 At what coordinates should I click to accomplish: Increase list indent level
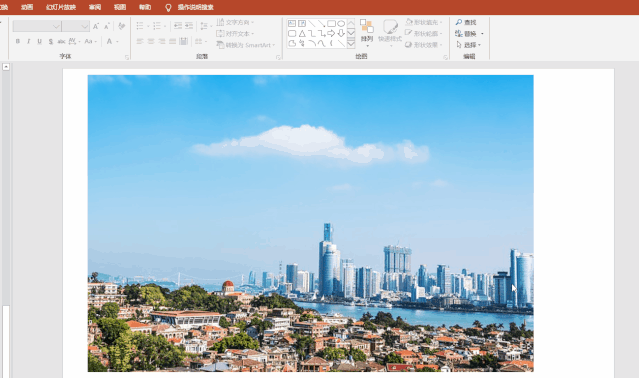(189, 26)
